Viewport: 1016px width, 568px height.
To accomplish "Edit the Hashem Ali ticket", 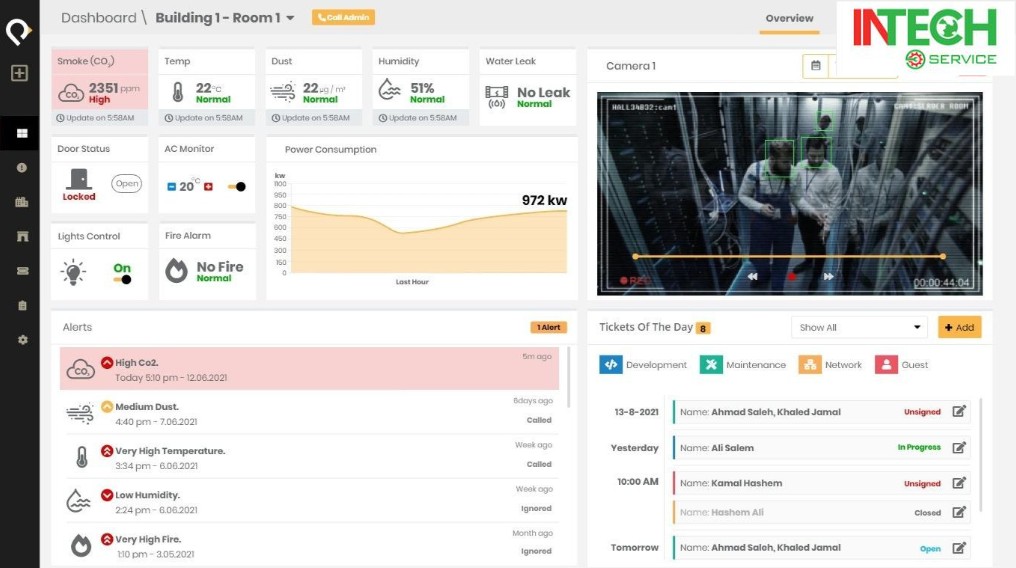I will click(959, 512).
